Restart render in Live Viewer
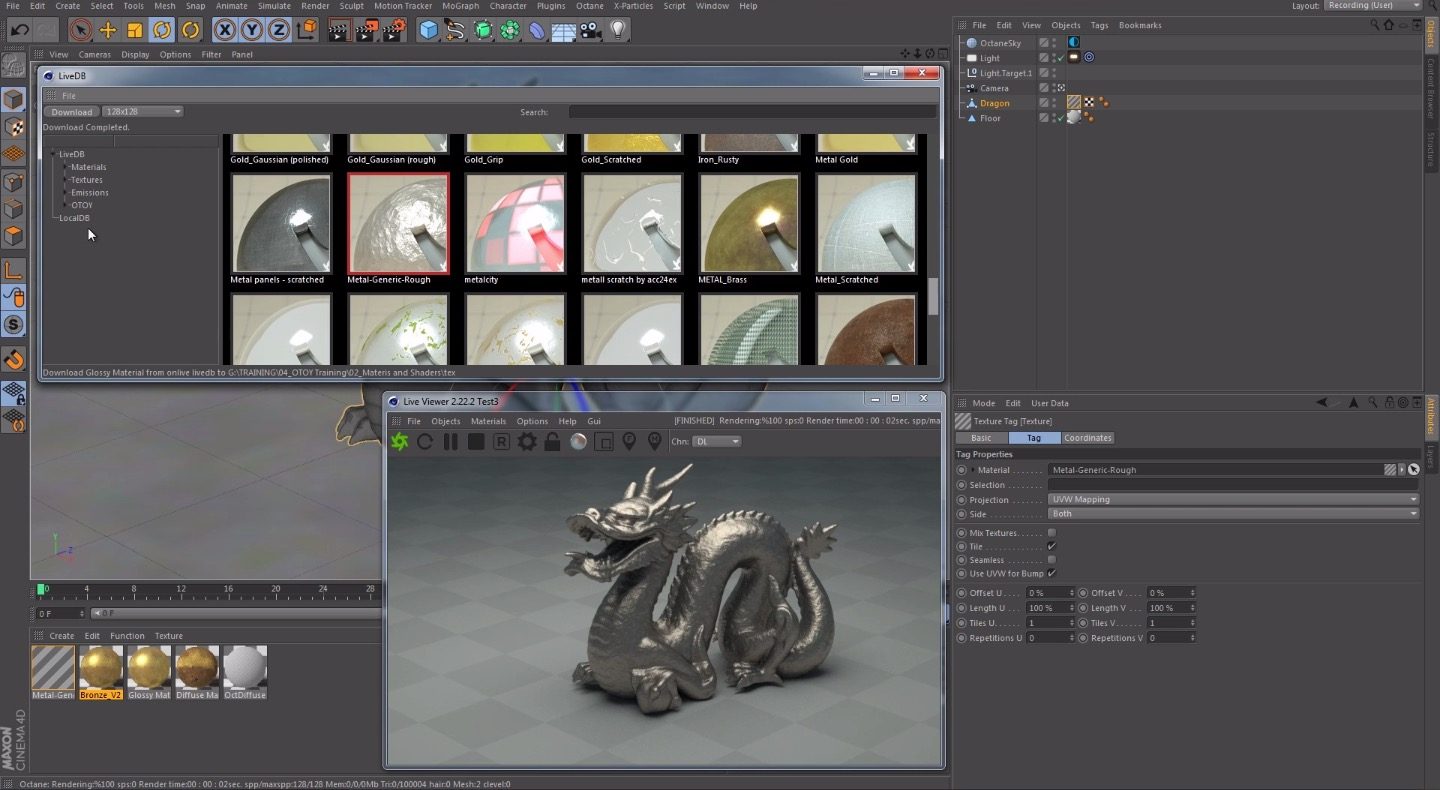This screenshot has width=1440, height=790. pyautogui.click(x=425, y=441)
